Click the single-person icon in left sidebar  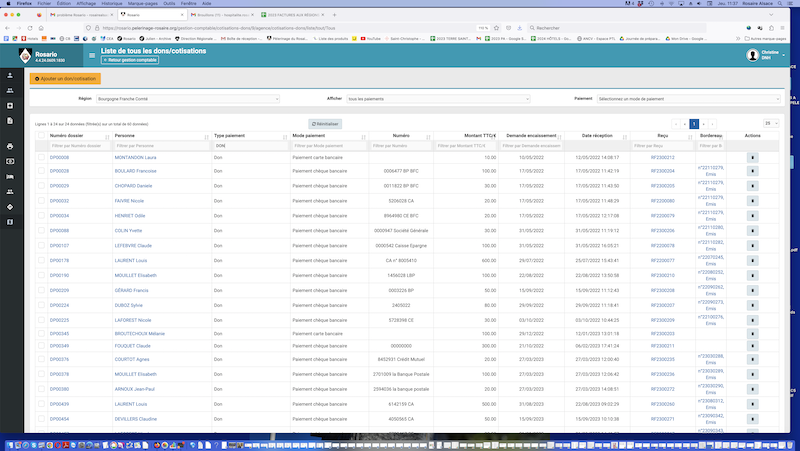pos(10,76)
